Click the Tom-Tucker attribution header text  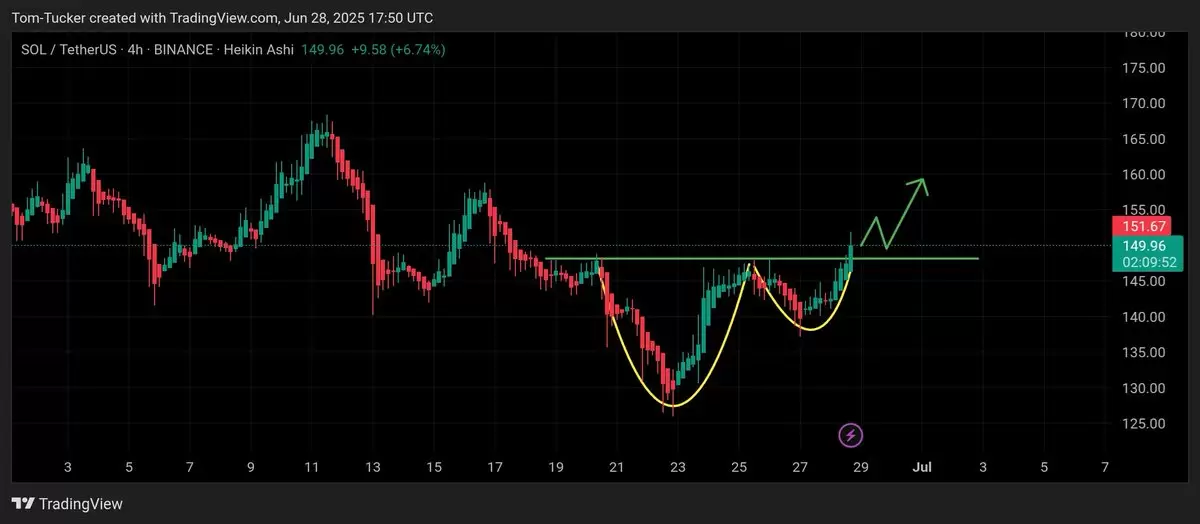[x=222, y=18]
